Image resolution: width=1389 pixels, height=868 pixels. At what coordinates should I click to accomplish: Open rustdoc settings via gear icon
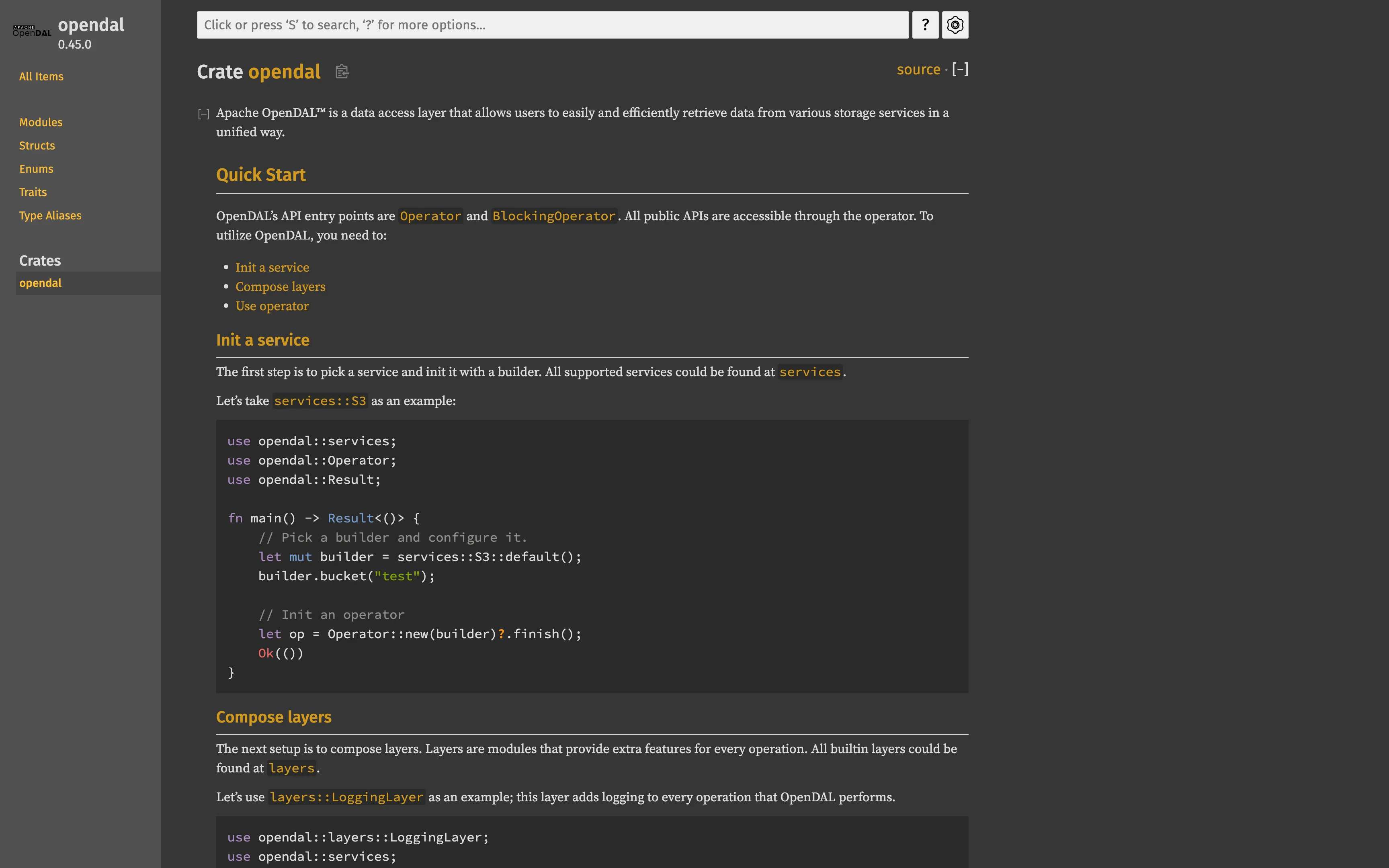tap(955, 25)
